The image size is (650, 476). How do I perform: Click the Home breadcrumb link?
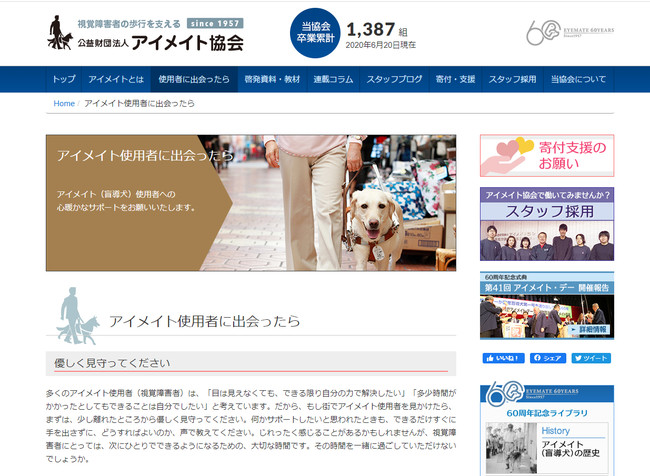pos(64,104)
